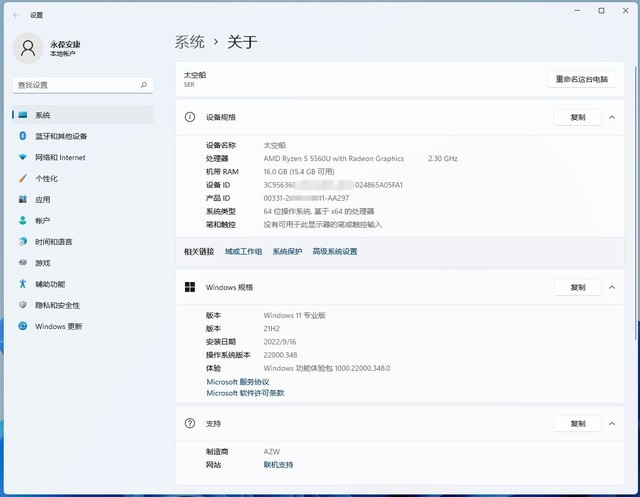Open Microsoft 服务协议 link

pos(238,382)
